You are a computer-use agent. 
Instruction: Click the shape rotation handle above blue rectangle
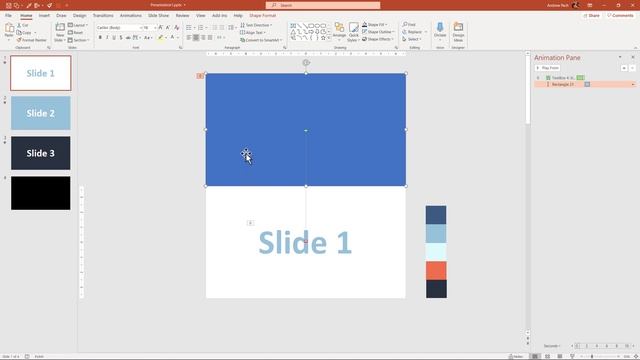point(306,62)
